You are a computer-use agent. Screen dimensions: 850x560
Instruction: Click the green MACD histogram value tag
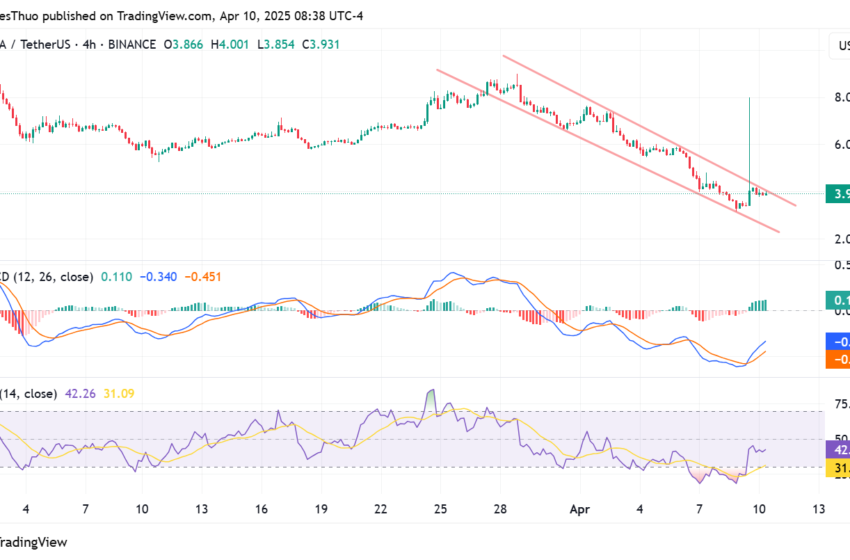point(837,300)
